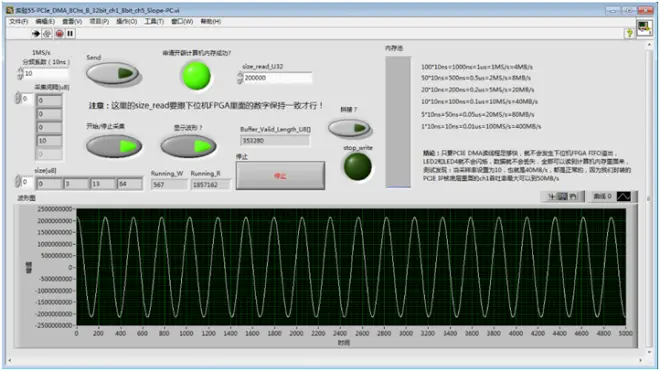Step the size_read_U32 increment arrows
660x371 pixels.
coord(240,75)
